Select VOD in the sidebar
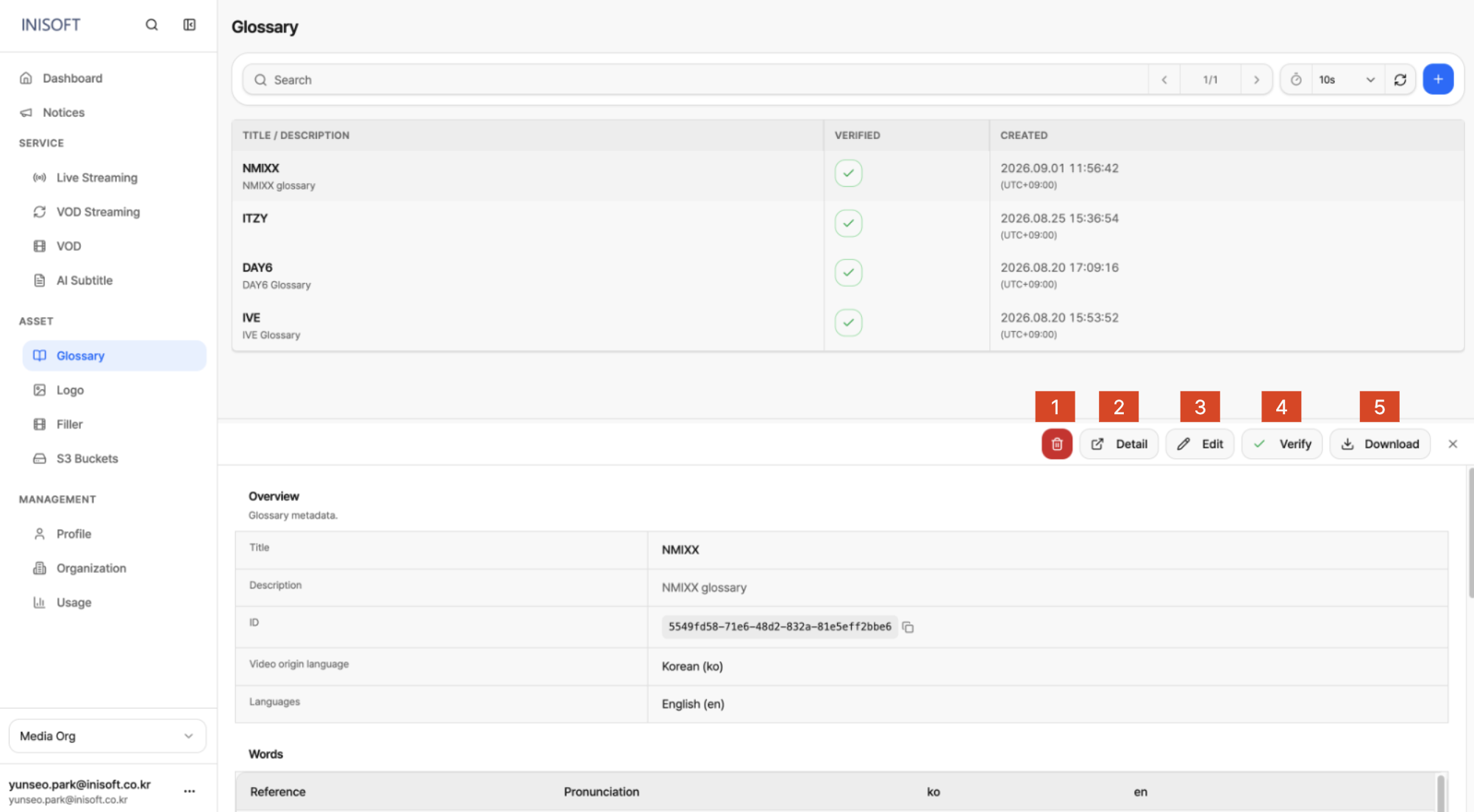This screenshot has width=1474, height=812. click(68, 246)
